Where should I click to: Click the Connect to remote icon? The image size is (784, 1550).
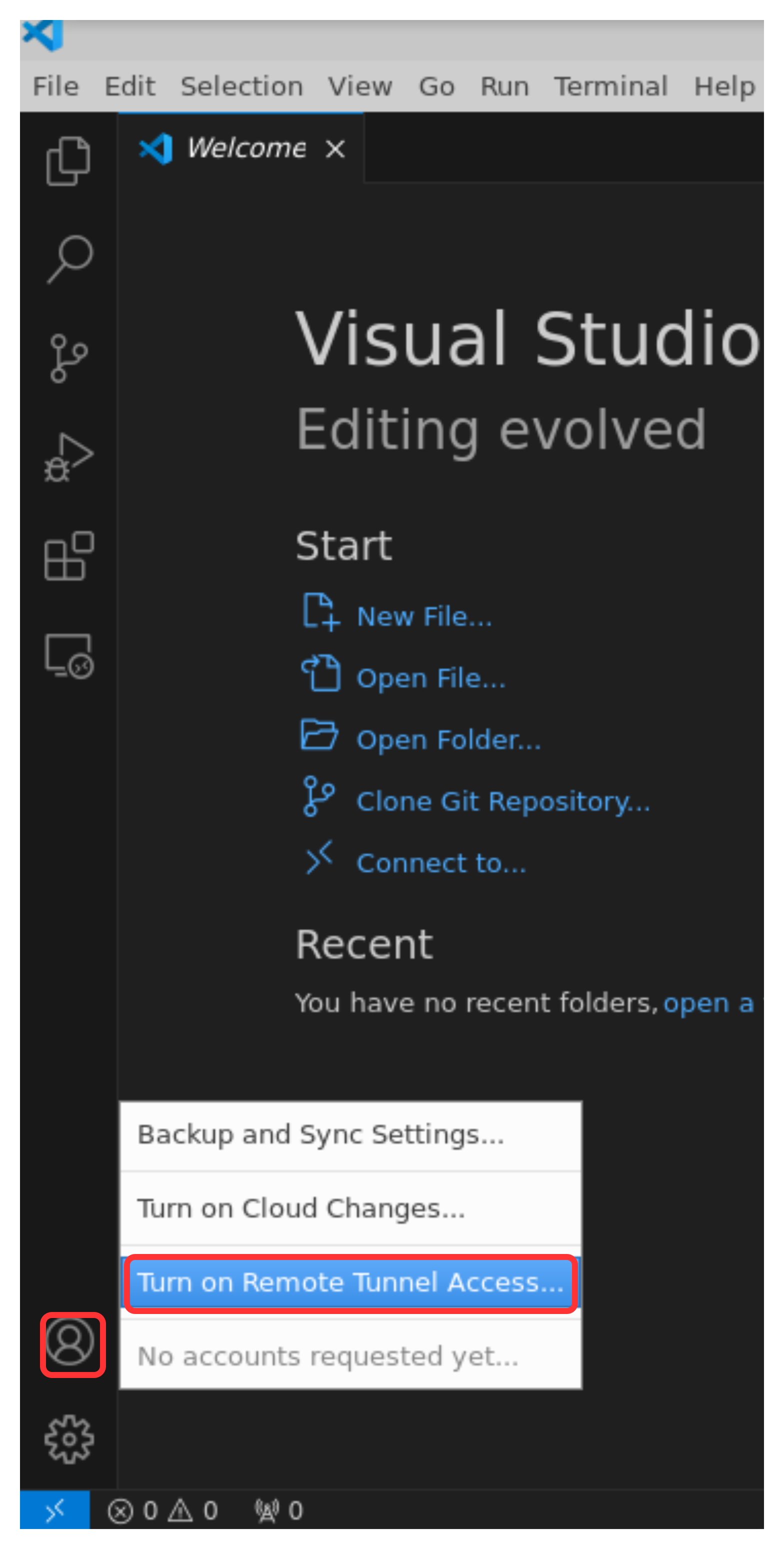point(319,858)
